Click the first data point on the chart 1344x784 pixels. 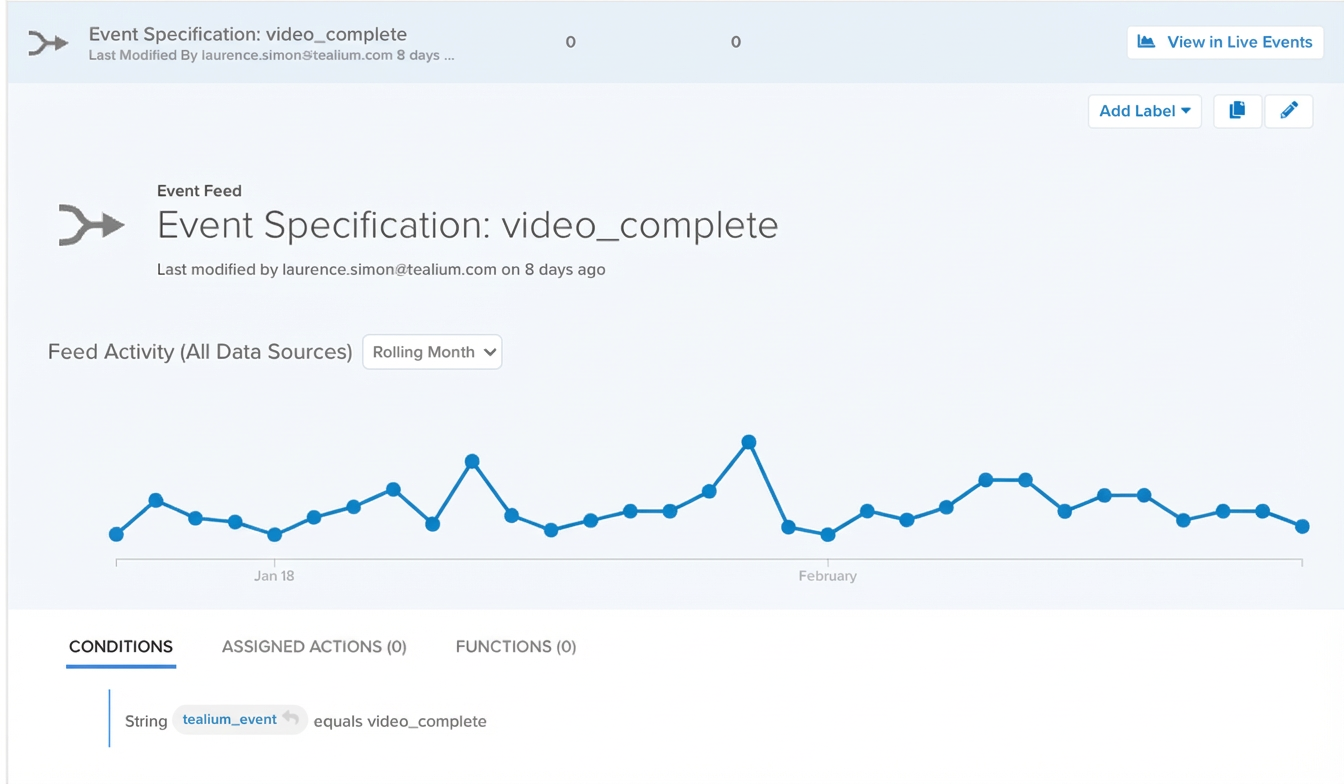(116, 535)
